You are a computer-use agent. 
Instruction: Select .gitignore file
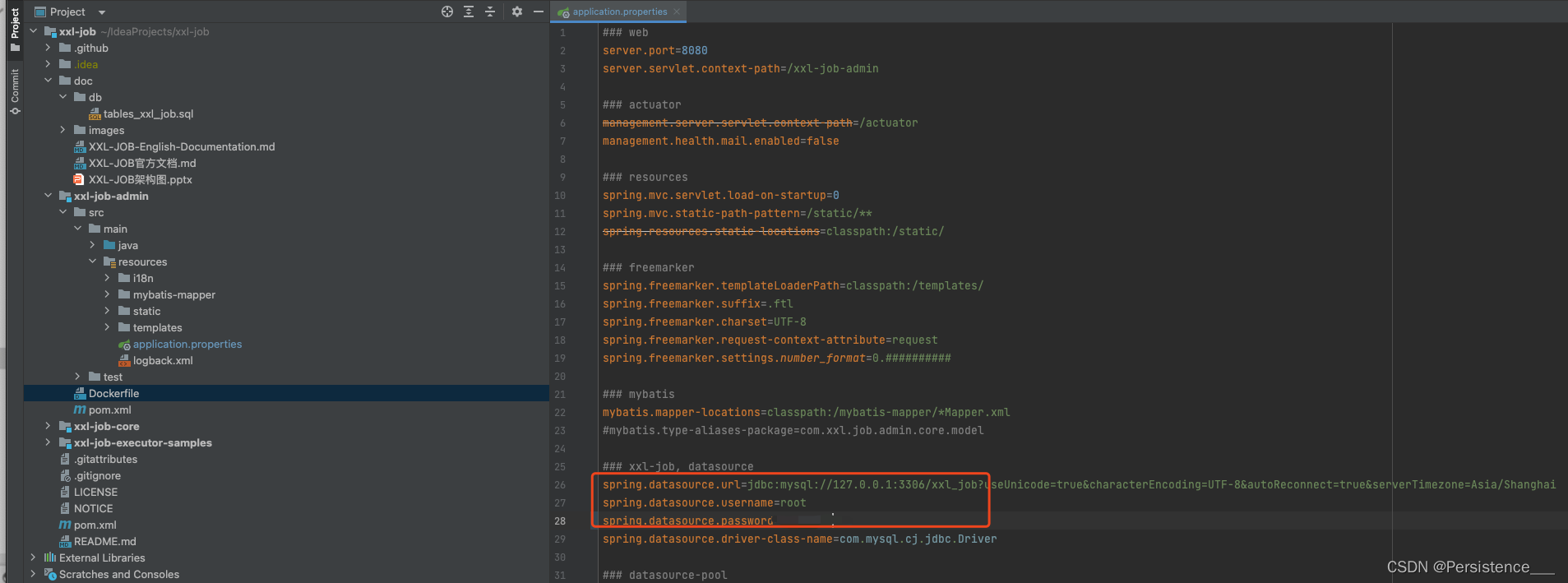pyautogui.click(x=97, y=475)
